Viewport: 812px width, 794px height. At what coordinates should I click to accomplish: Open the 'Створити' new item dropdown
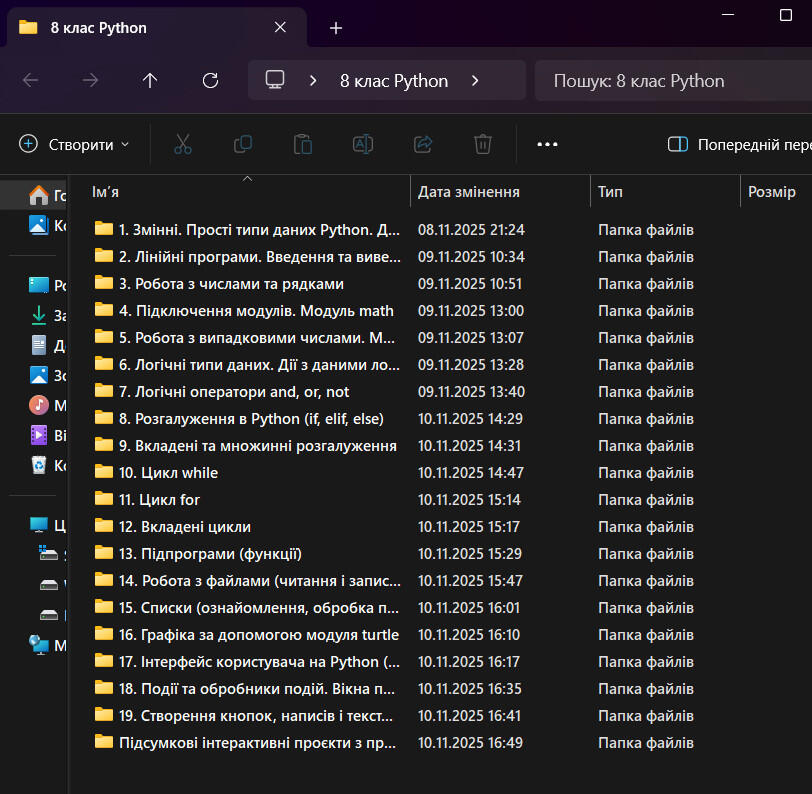74,145
